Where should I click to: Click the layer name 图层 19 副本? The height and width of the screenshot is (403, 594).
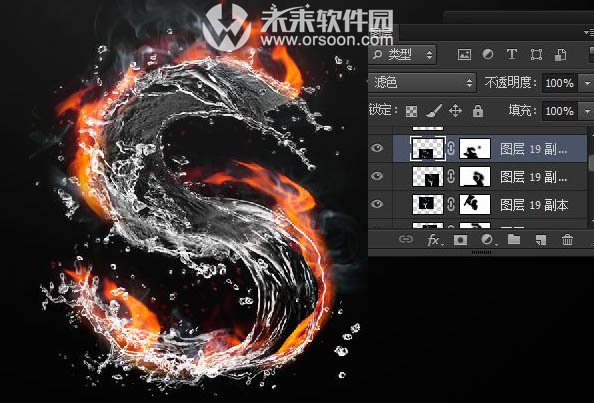pos(534,205)
